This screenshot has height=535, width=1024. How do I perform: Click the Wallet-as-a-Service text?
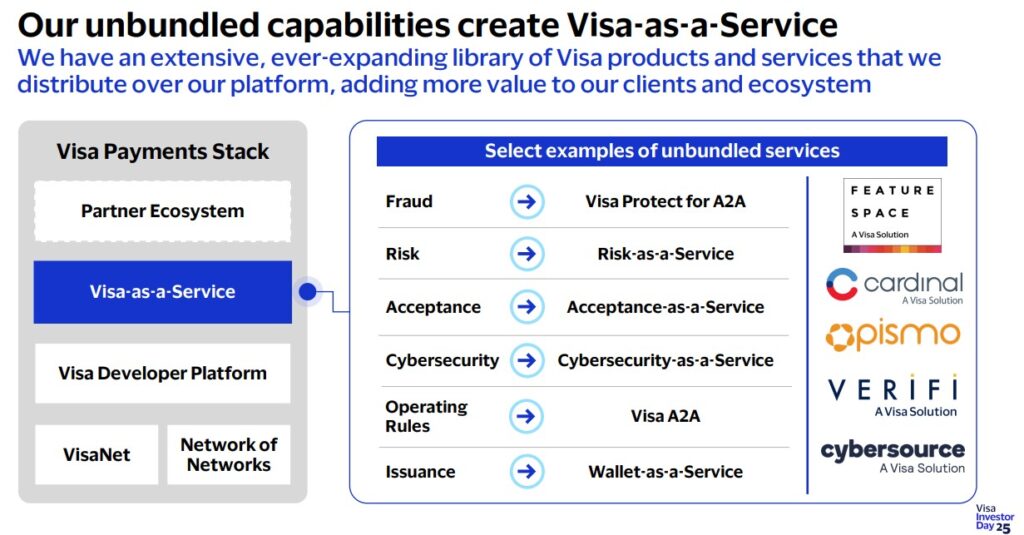click(665, 472)
